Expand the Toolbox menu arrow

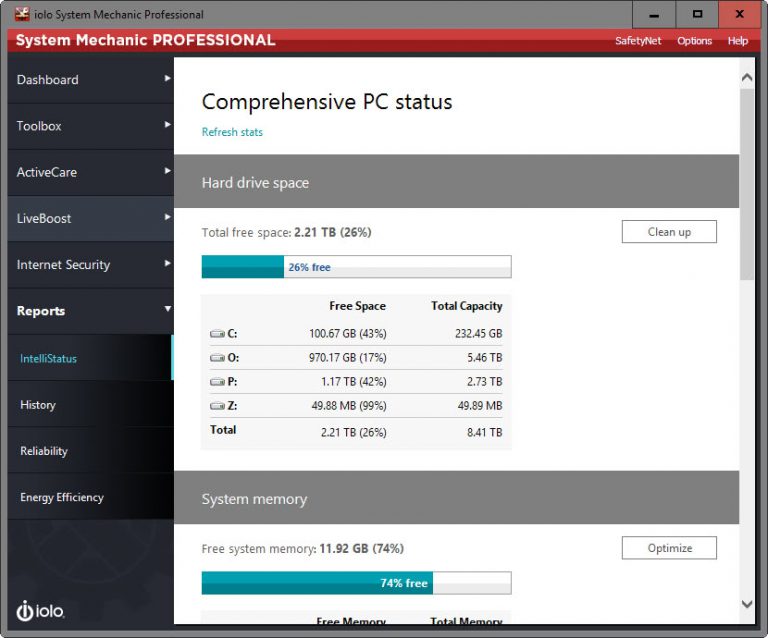pos(168,125)
